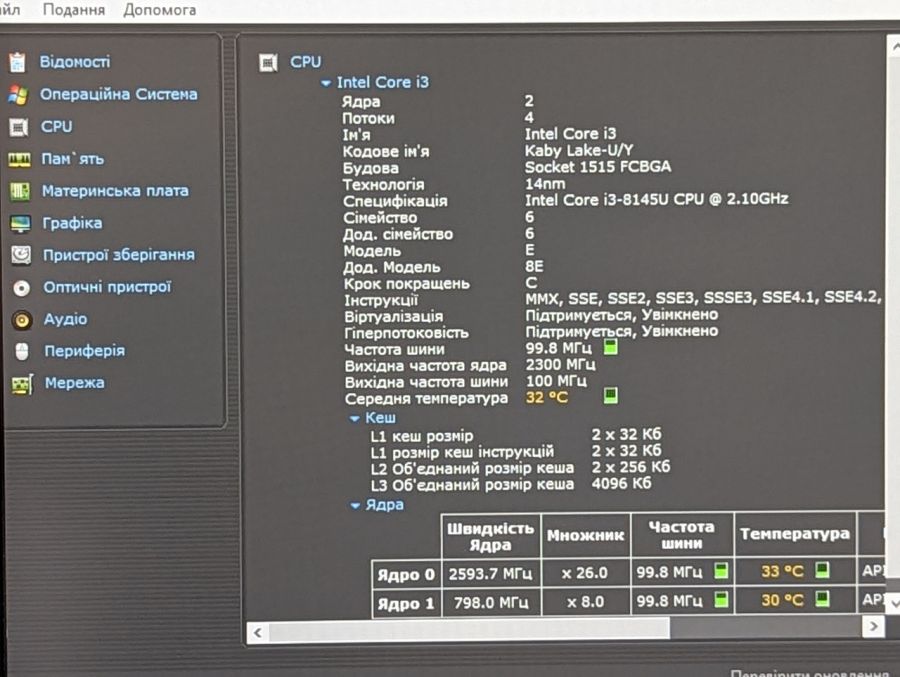Click the green bus frequency icon in Ядро 1 row
The image size is (900, 677).
coord(721,599)
